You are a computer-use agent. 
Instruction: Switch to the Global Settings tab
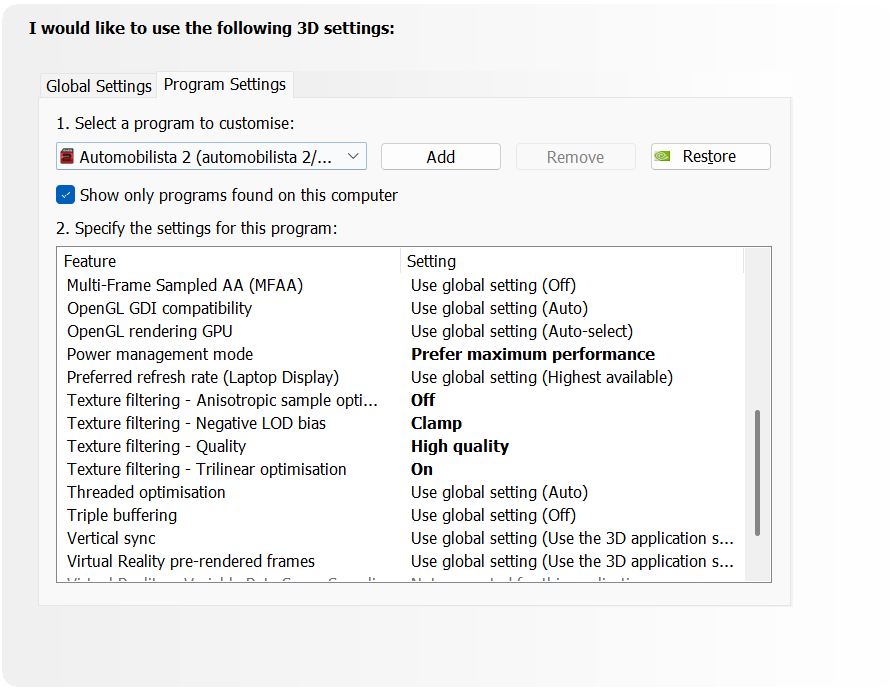click(x=99, y=86)
